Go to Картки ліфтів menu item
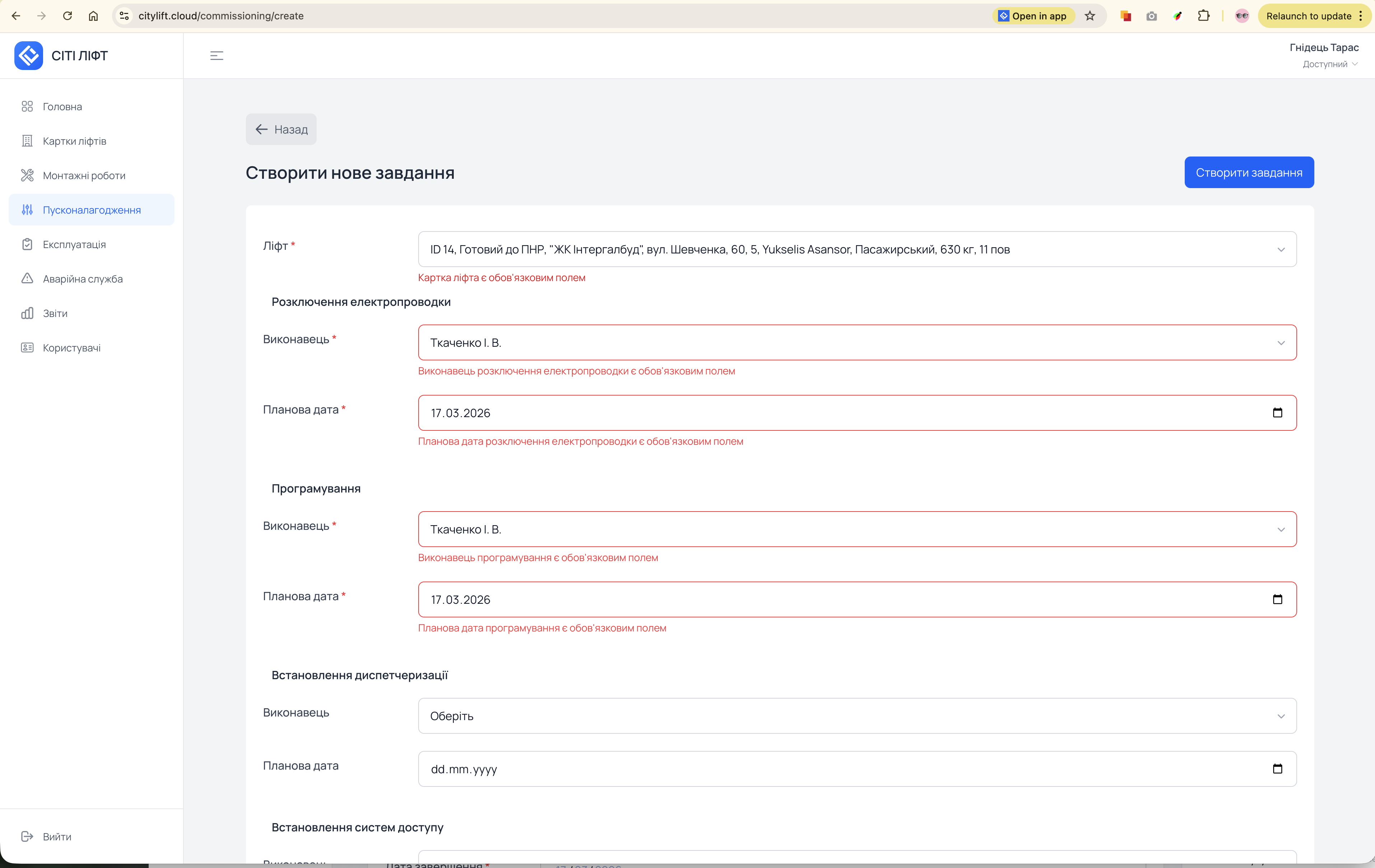This screenshot has height=868, width=1375. (74, 141)
